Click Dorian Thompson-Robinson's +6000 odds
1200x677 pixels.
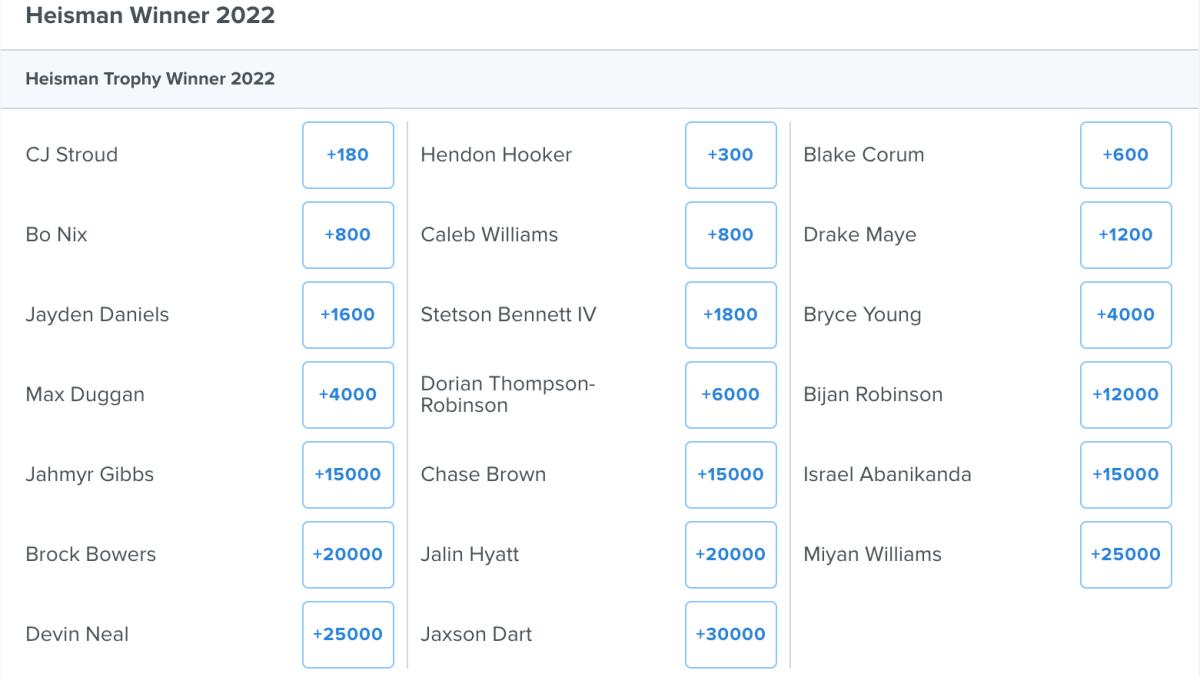pos(730,395)
